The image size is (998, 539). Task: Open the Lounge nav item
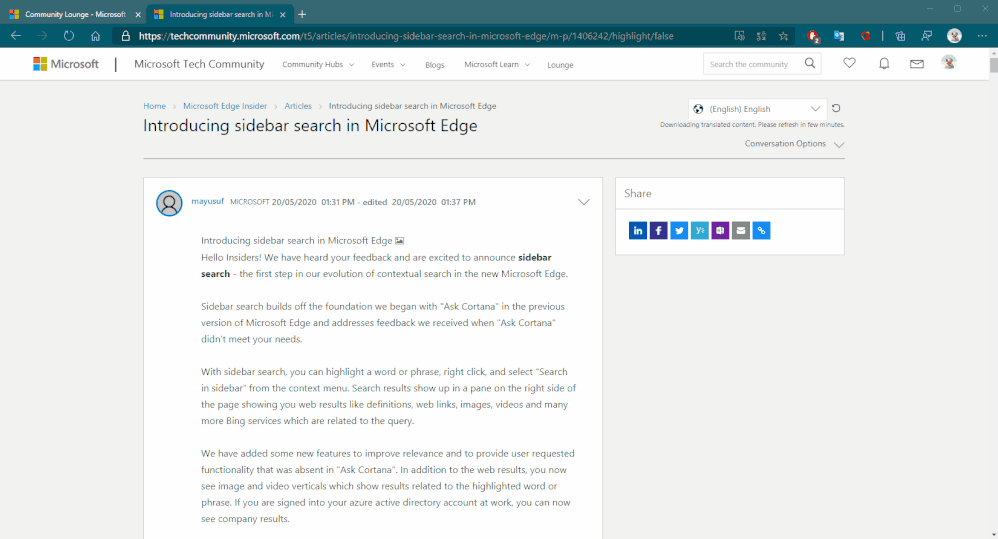560,65
